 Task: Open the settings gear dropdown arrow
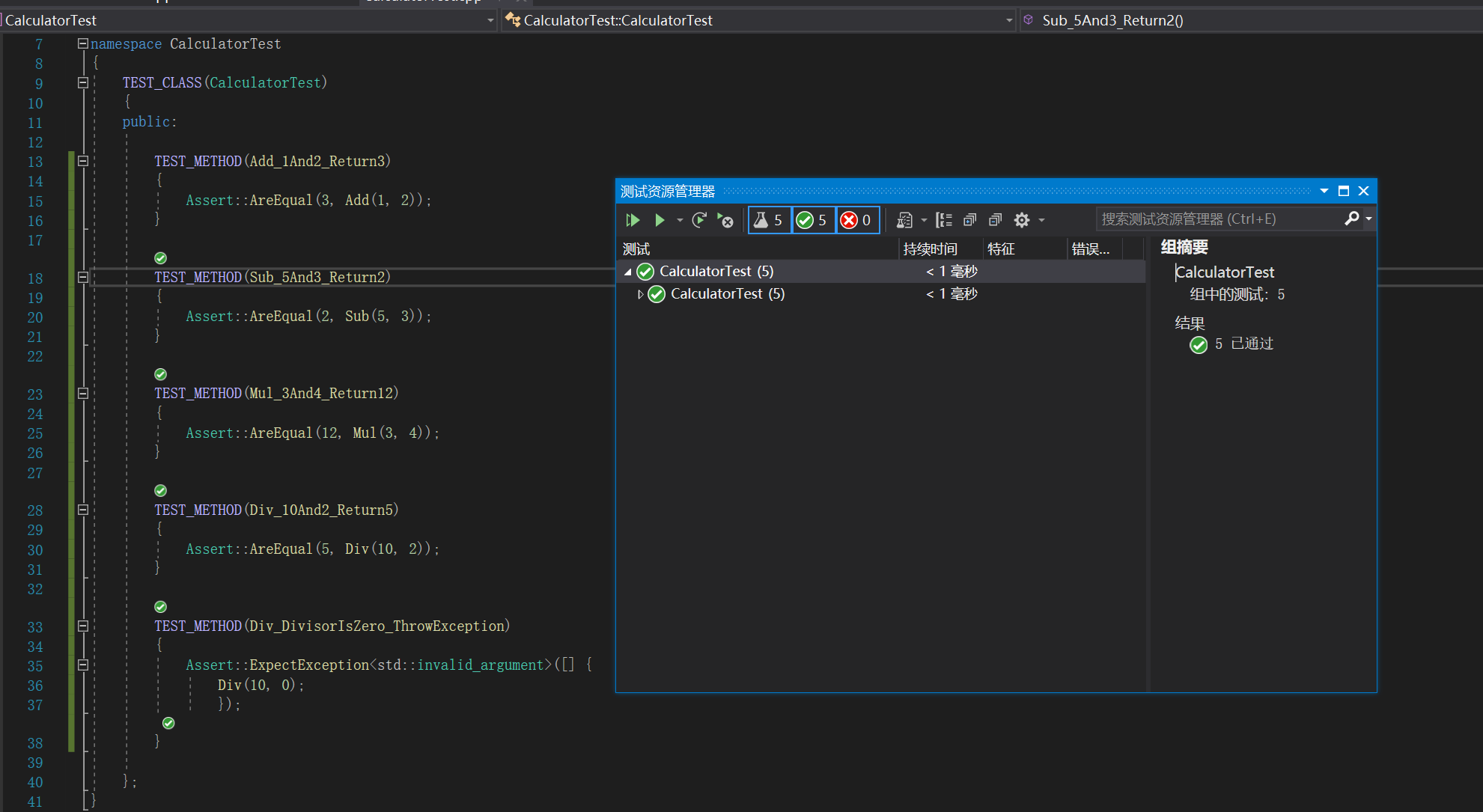tap(1041, 220)
